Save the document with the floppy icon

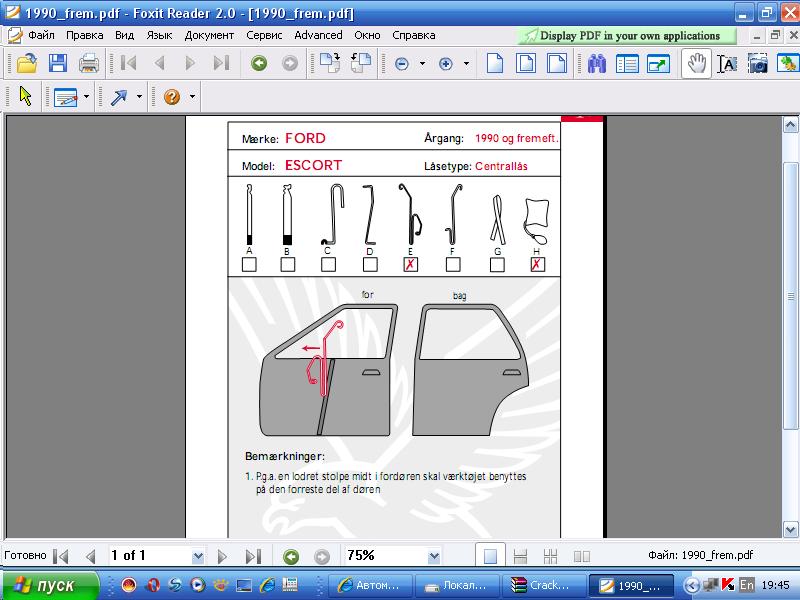point(58,64)
